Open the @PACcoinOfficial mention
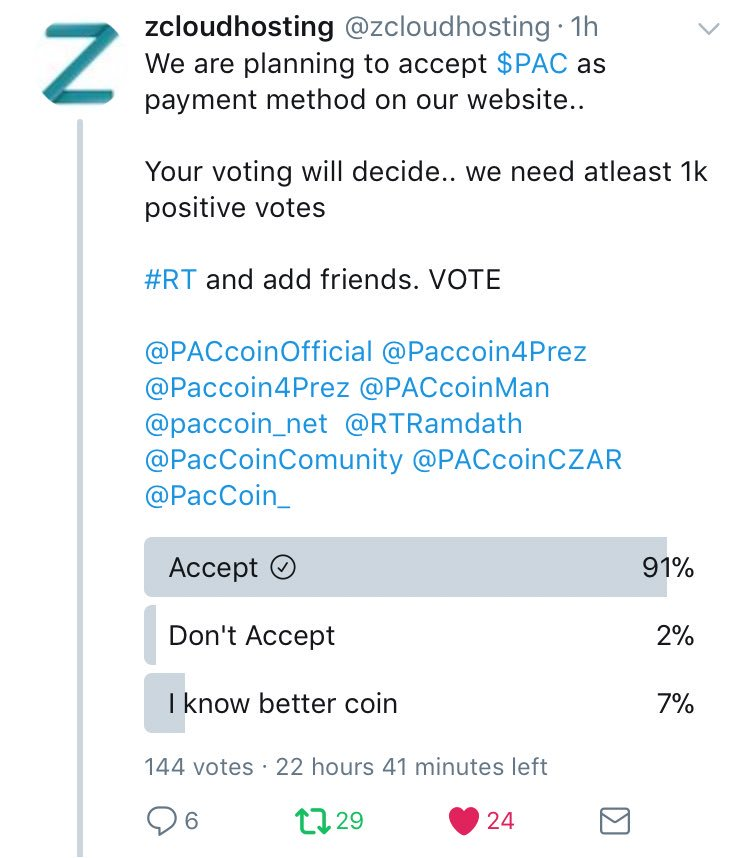This screenshot has height=858, width=749. pyautogui.click(x=258, y=351)
